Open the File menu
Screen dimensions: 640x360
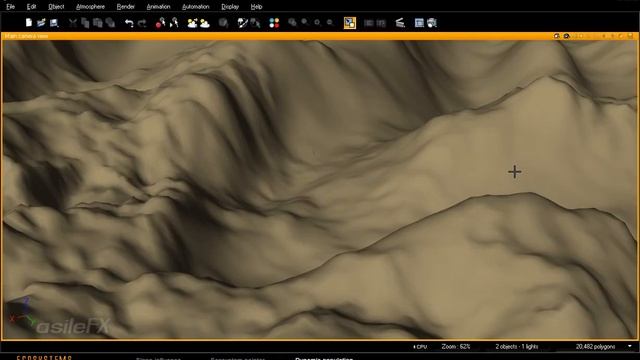point(10,7)
